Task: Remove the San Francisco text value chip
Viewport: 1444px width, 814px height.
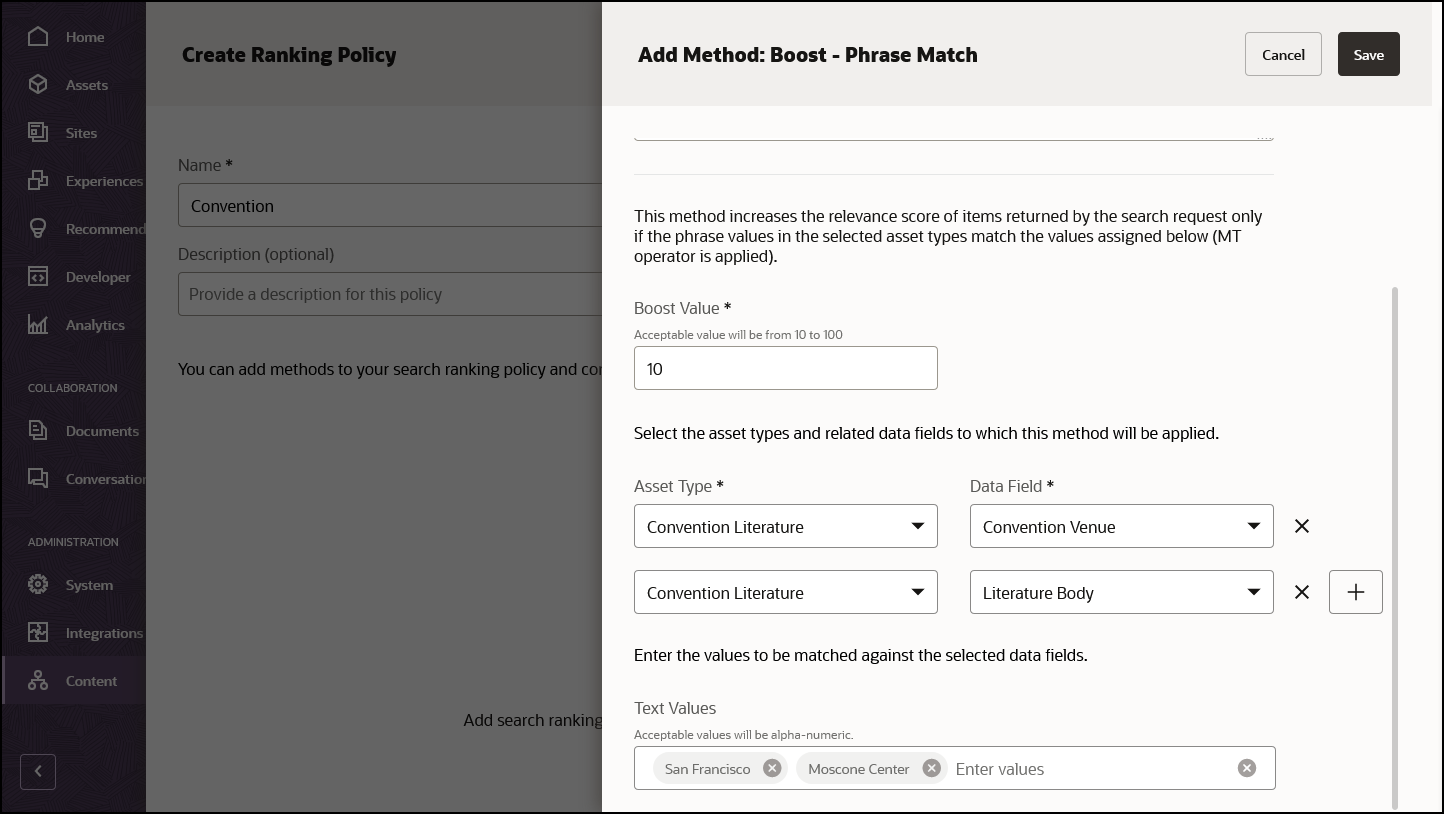Action: (x=772, y=768)
